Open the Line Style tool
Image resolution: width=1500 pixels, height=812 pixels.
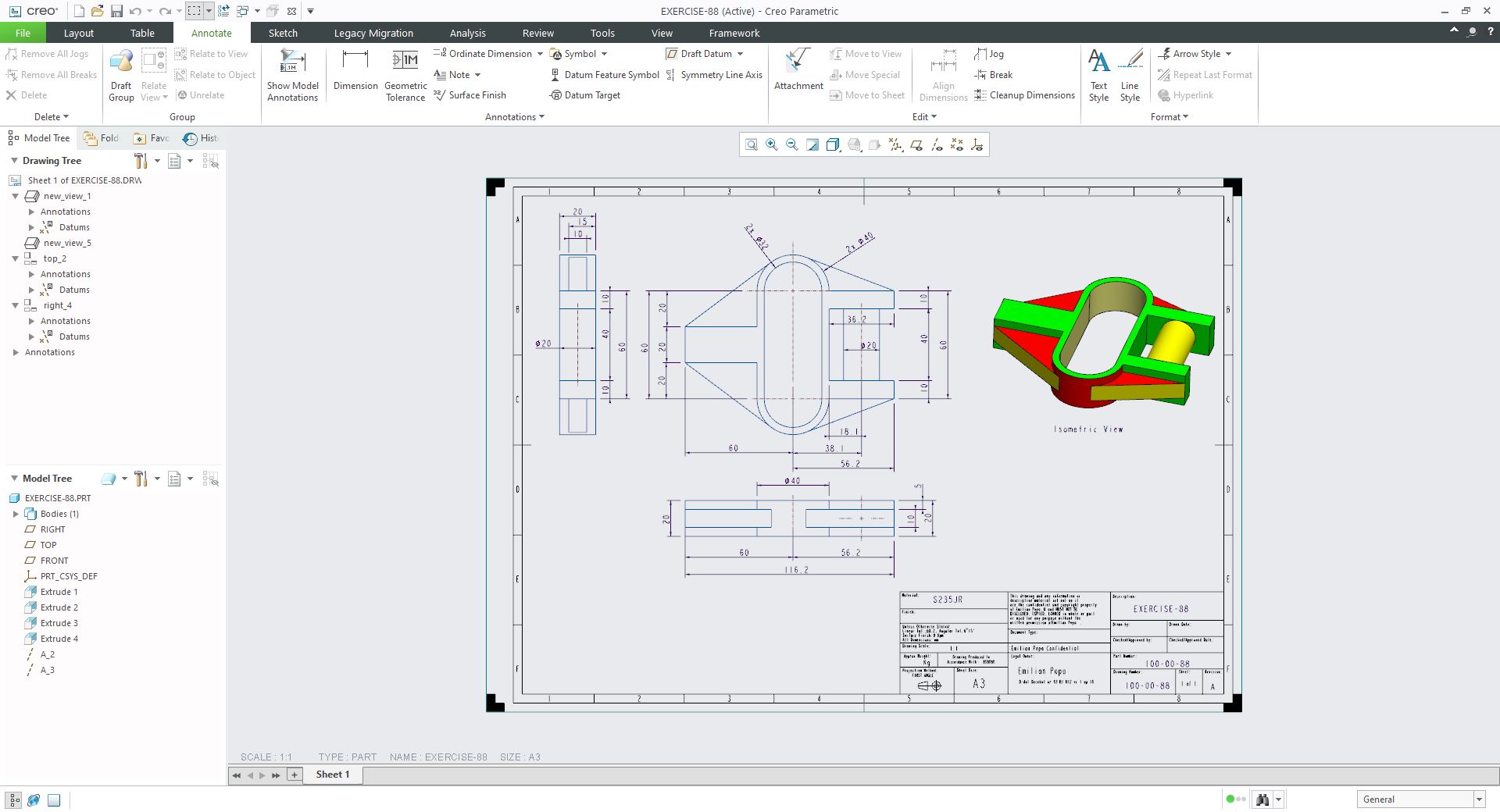click(x=1130, y=75)
